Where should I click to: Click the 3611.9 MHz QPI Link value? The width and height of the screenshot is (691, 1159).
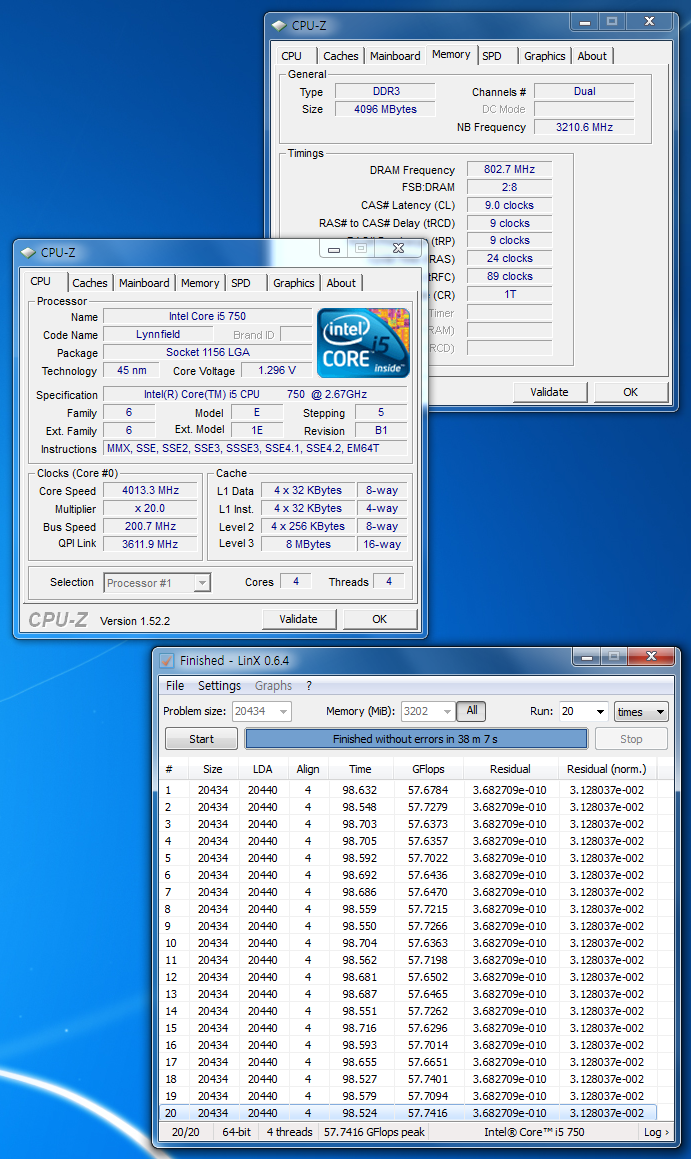coord(151,544)
